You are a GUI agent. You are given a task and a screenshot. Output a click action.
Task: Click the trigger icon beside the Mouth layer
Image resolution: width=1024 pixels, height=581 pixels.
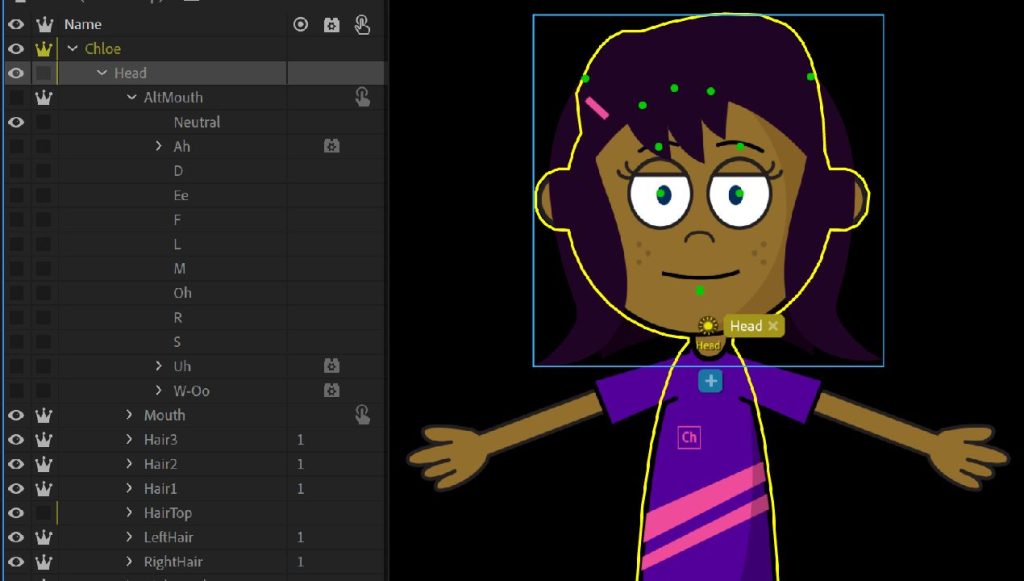click(363, 414)
